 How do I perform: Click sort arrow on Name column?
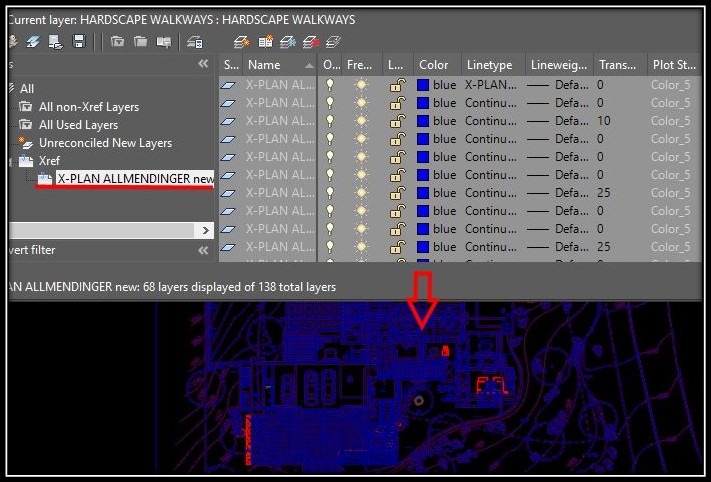309,66
